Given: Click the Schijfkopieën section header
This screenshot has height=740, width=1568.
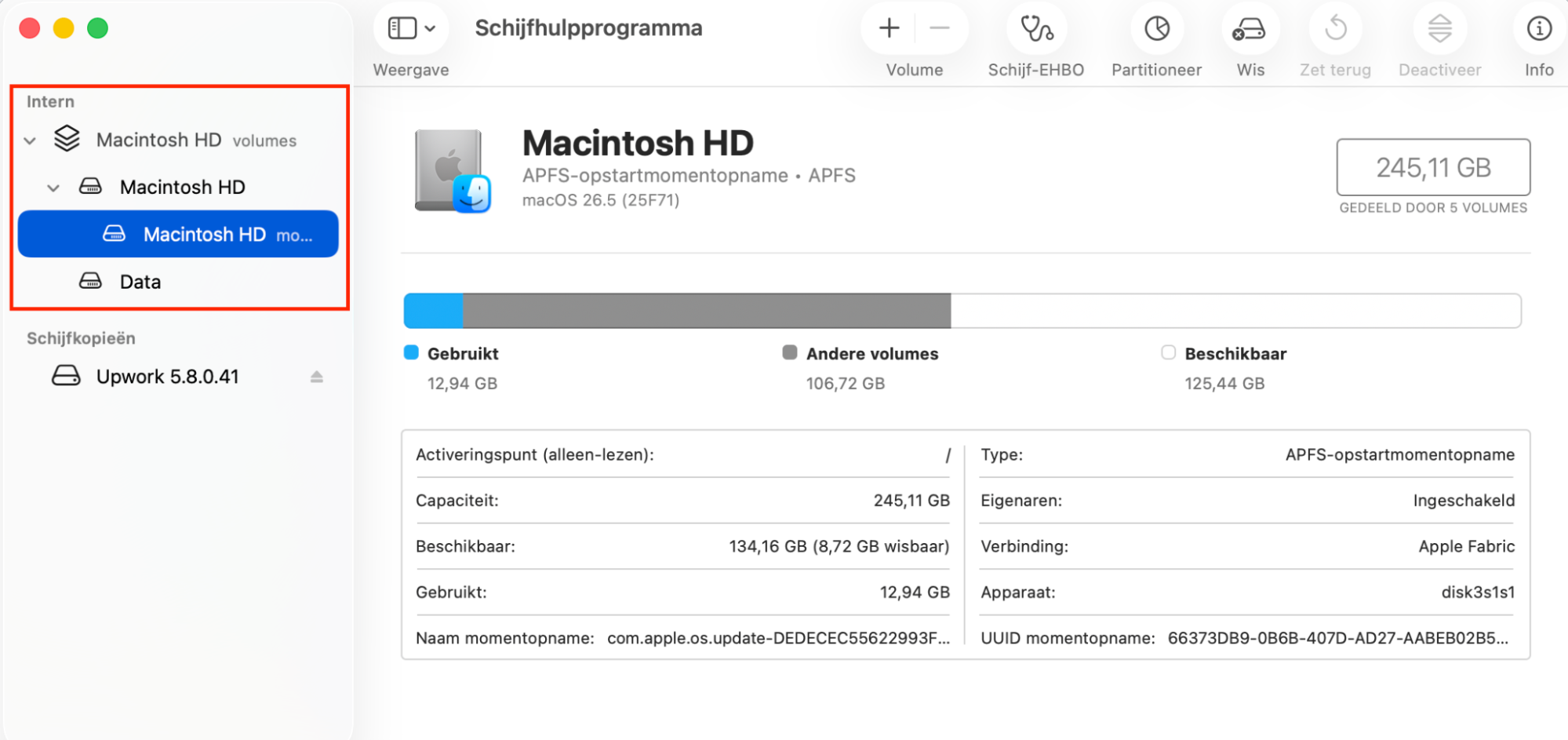Looking at the screenshot, I should coord(81,338).
